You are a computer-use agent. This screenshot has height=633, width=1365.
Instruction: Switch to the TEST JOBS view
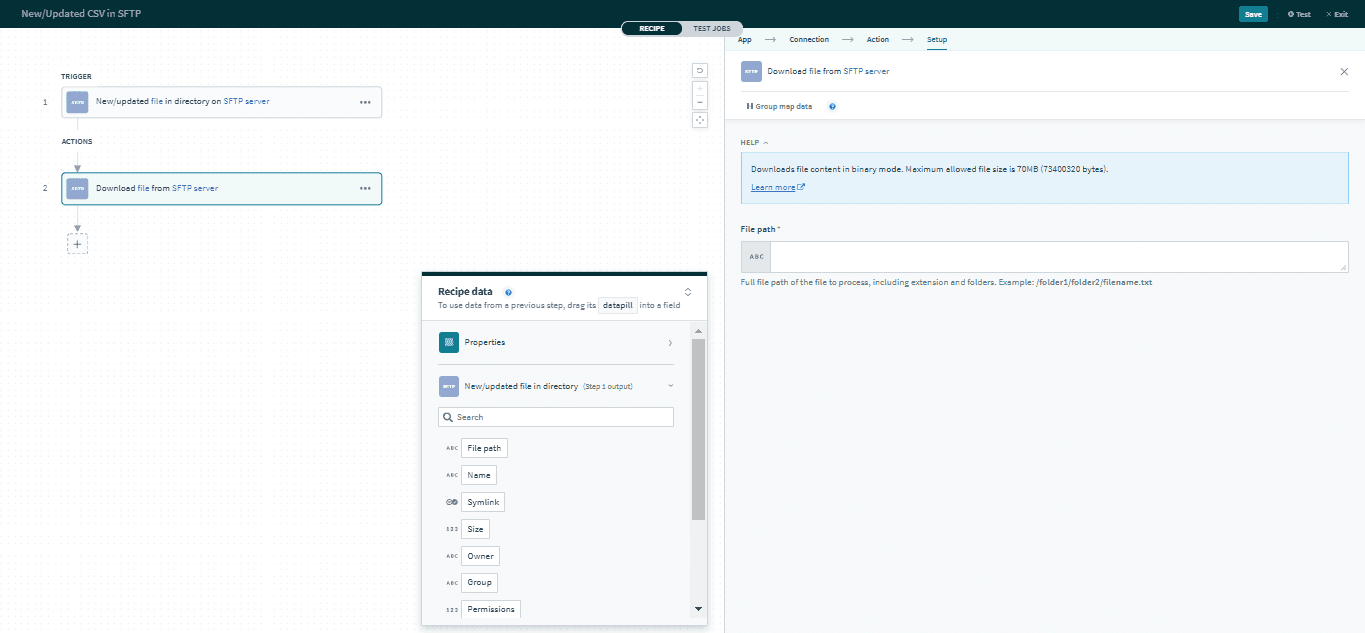tap(718, 28)
